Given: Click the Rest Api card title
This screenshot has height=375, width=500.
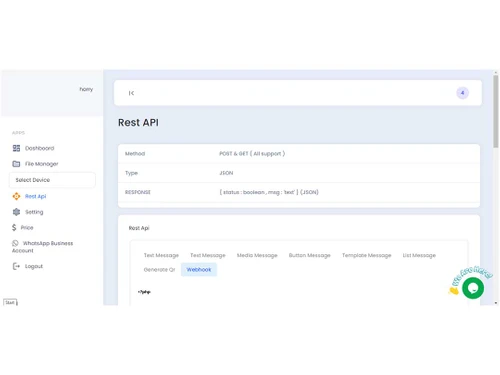Looking at the screenshot, I should [139, 228].
